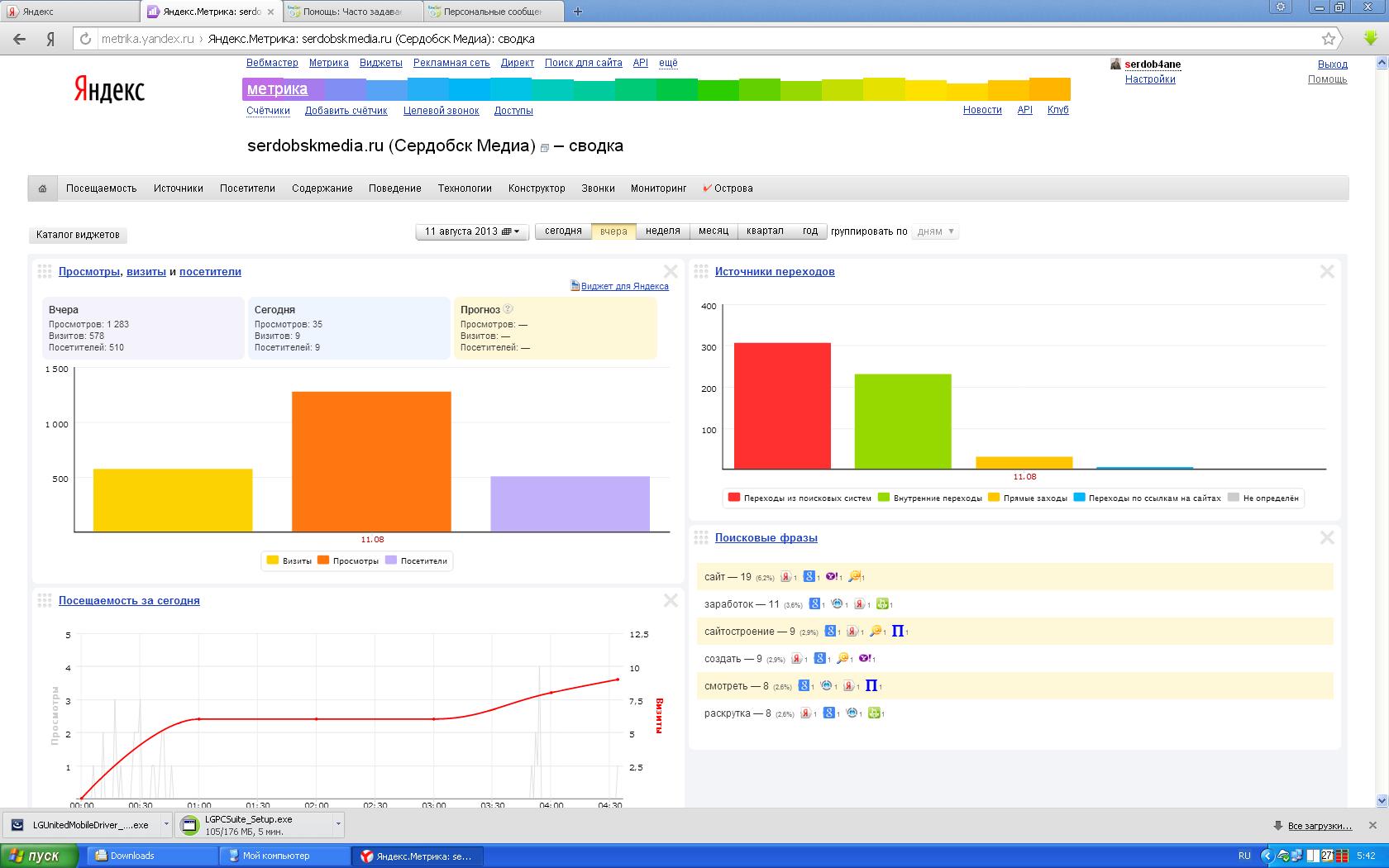The height and width of the screenshot is (868, 1389).
Task: Open LGUnitedMobileDriver download options arrow
Action: [x=166, y=824]
